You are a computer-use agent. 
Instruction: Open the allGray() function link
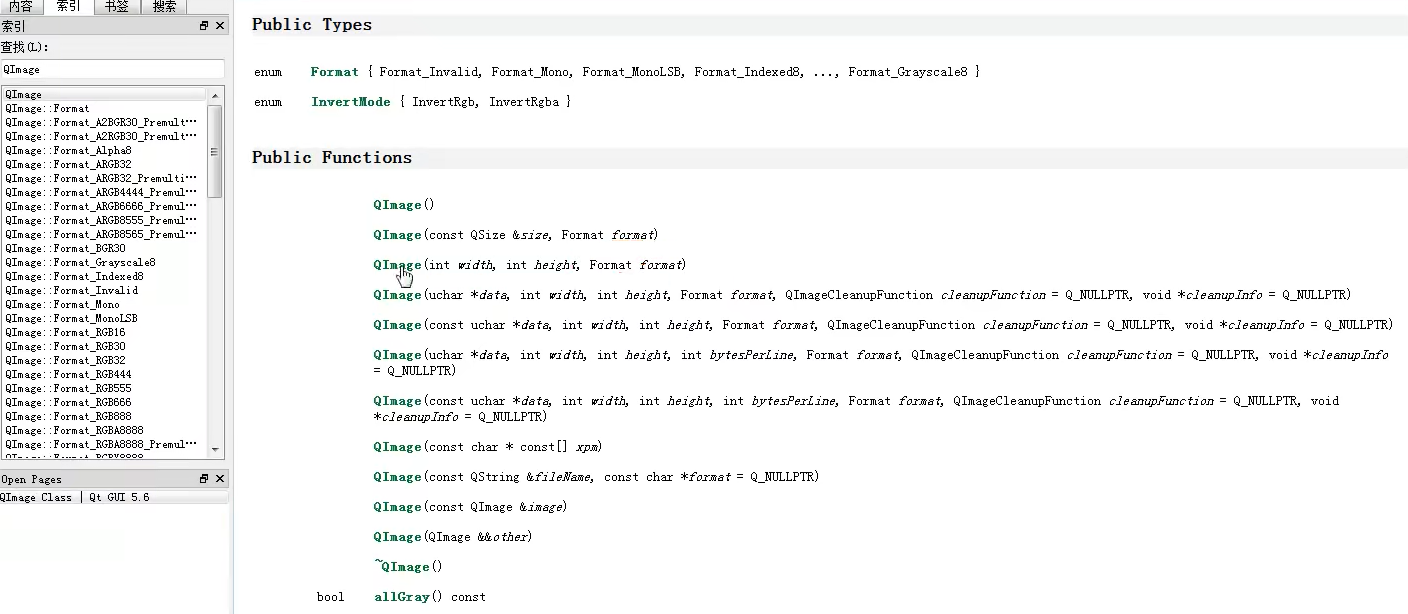coord(402,597)
